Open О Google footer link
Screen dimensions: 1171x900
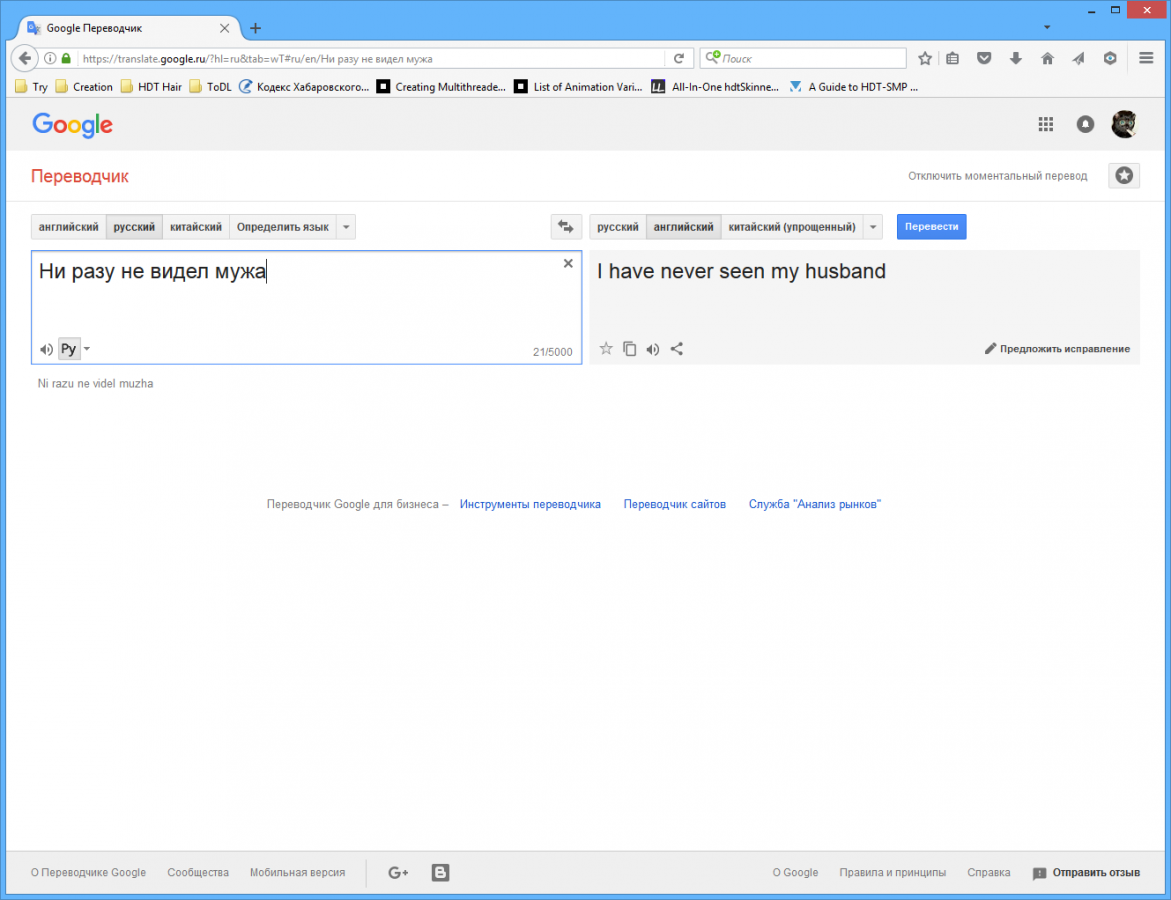coord(795,872)
